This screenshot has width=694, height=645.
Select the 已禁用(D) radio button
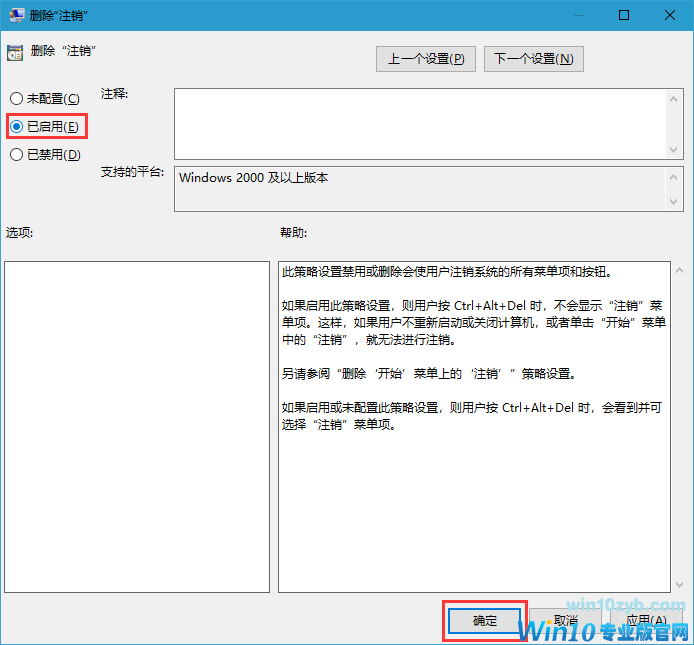[45, 154]
